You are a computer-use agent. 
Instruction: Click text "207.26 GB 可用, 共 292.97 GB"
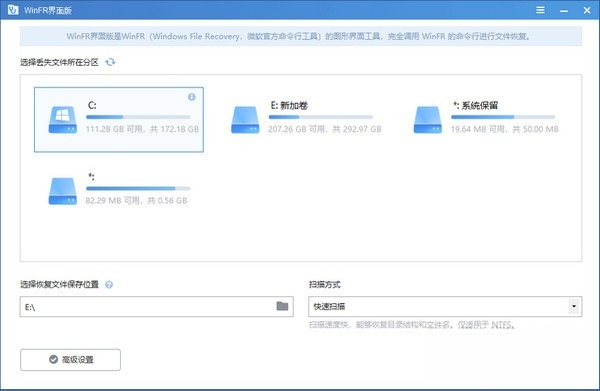[324, 129]
